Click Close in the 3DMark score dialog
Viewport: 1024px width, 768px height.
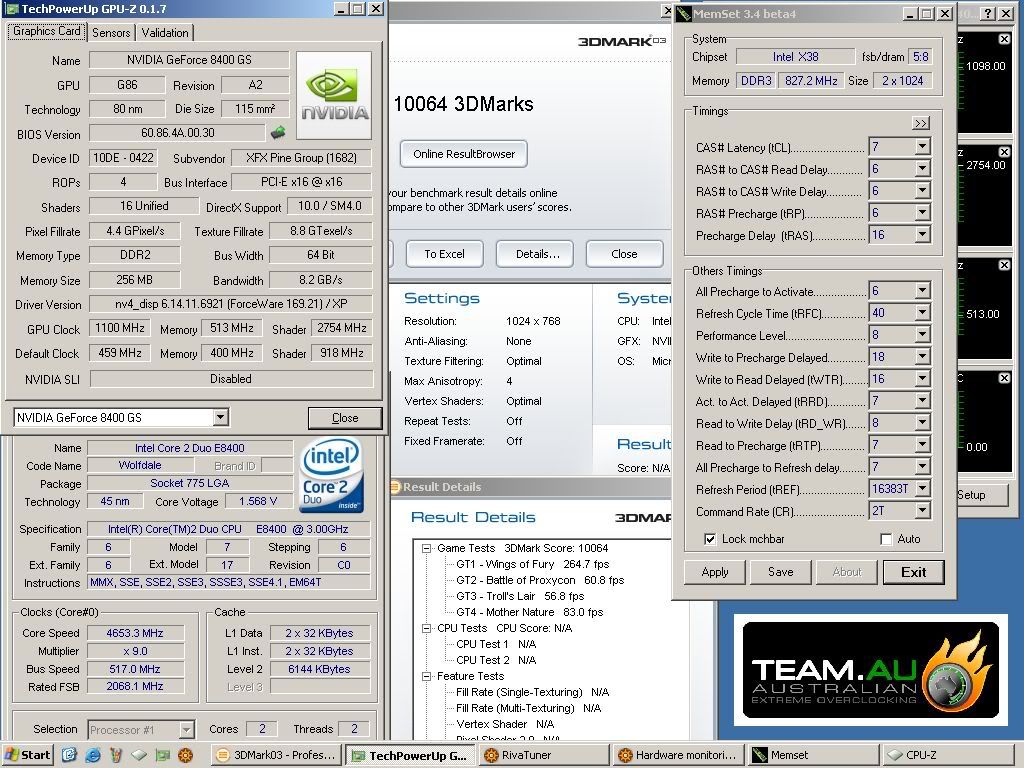point(624,254)
